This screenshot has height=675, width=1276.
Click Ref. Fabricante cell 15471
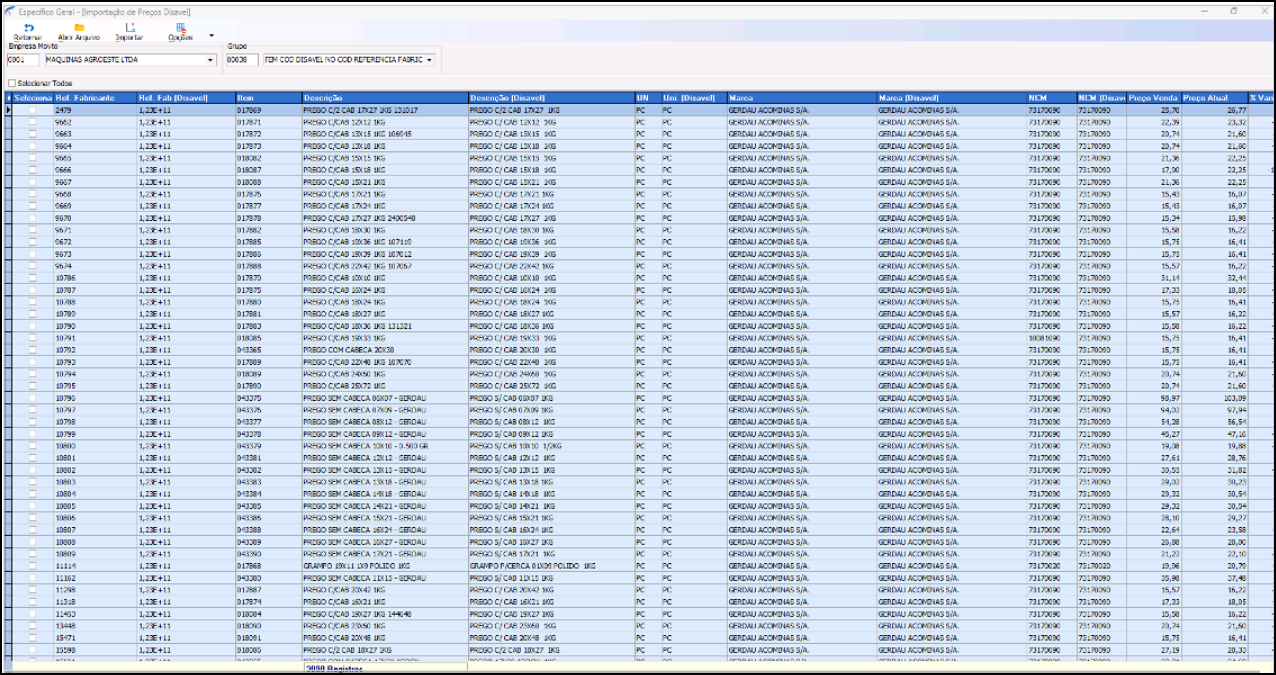coord(95,638)
